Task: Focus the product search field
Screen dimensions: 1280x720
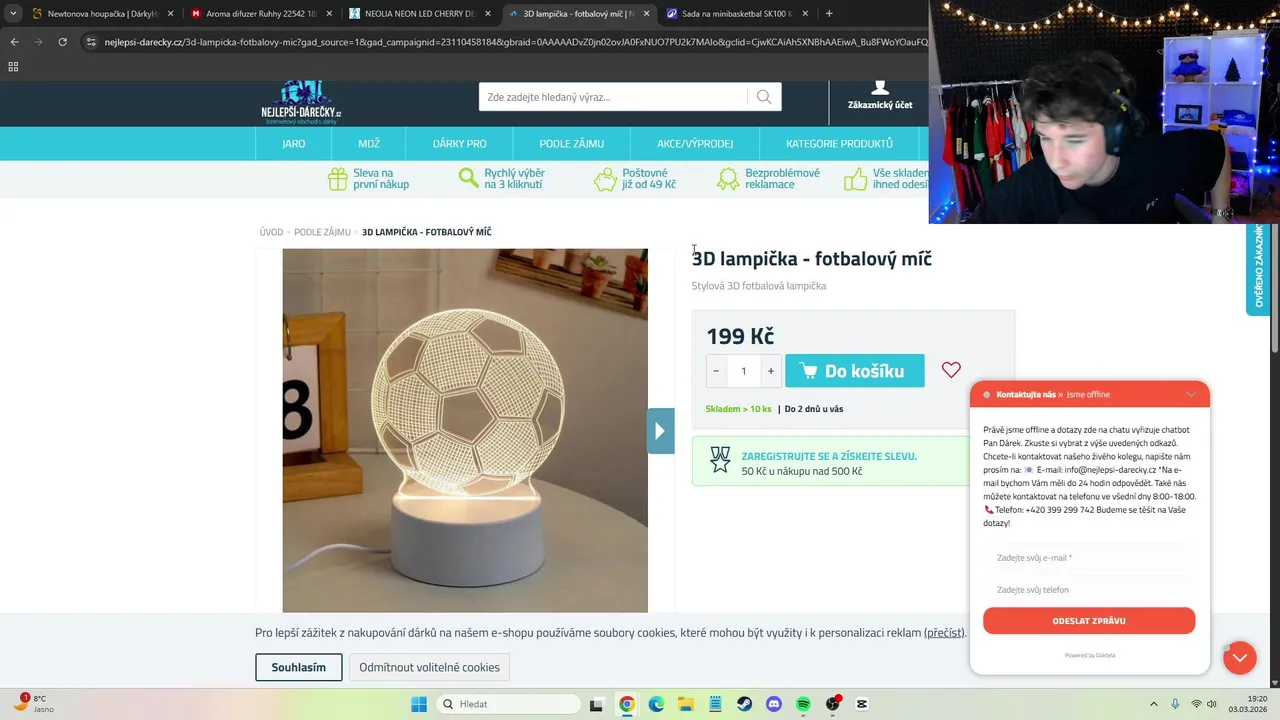Action: (613, 97)
